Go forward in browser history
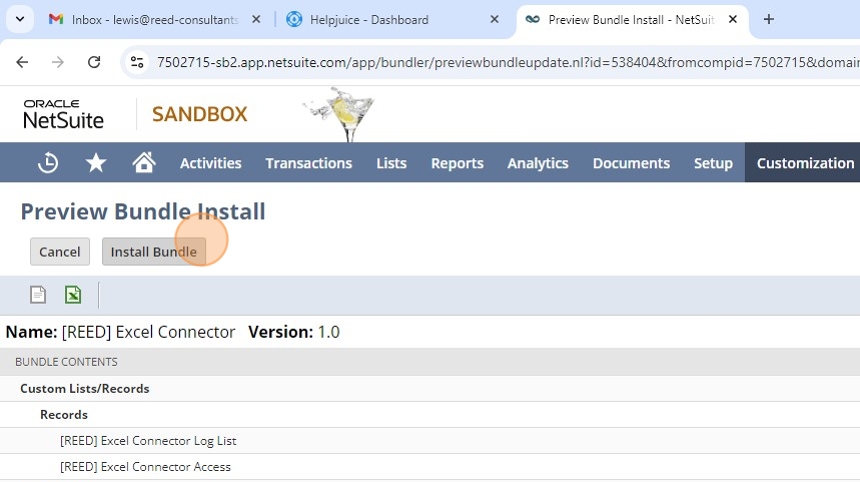860x482 pixels. 58,62
